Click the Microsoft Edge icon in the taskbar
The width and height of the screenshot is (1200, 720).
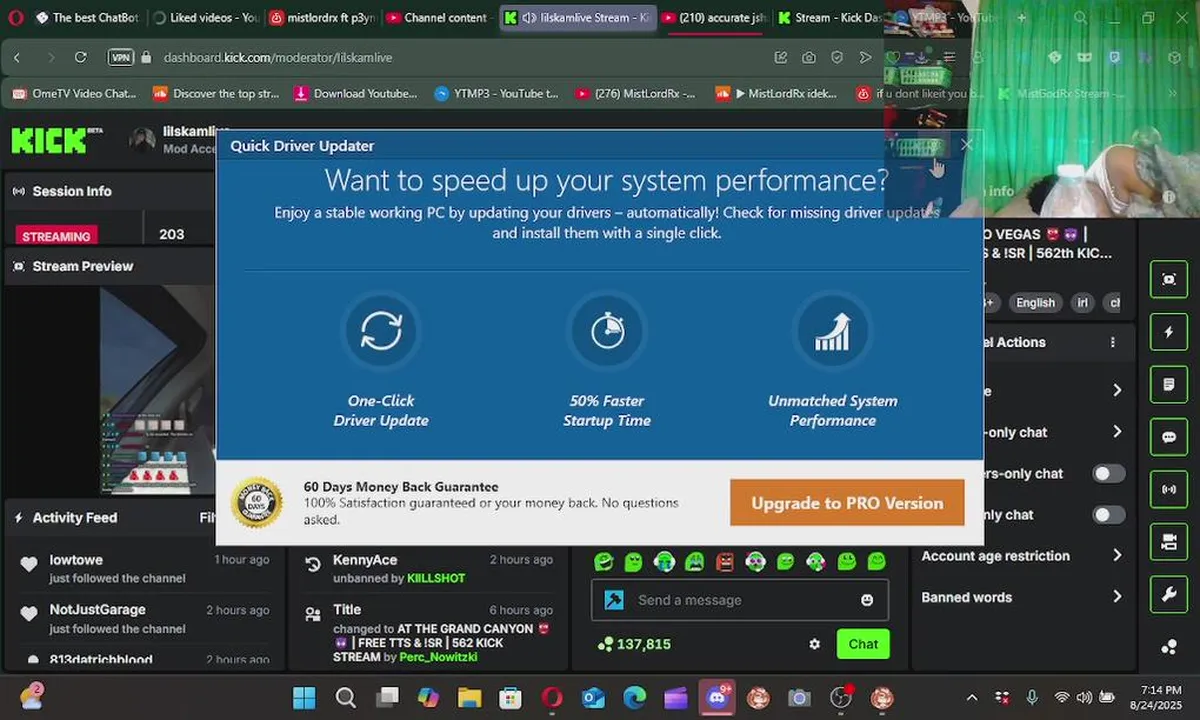click(x=634, y=697)
